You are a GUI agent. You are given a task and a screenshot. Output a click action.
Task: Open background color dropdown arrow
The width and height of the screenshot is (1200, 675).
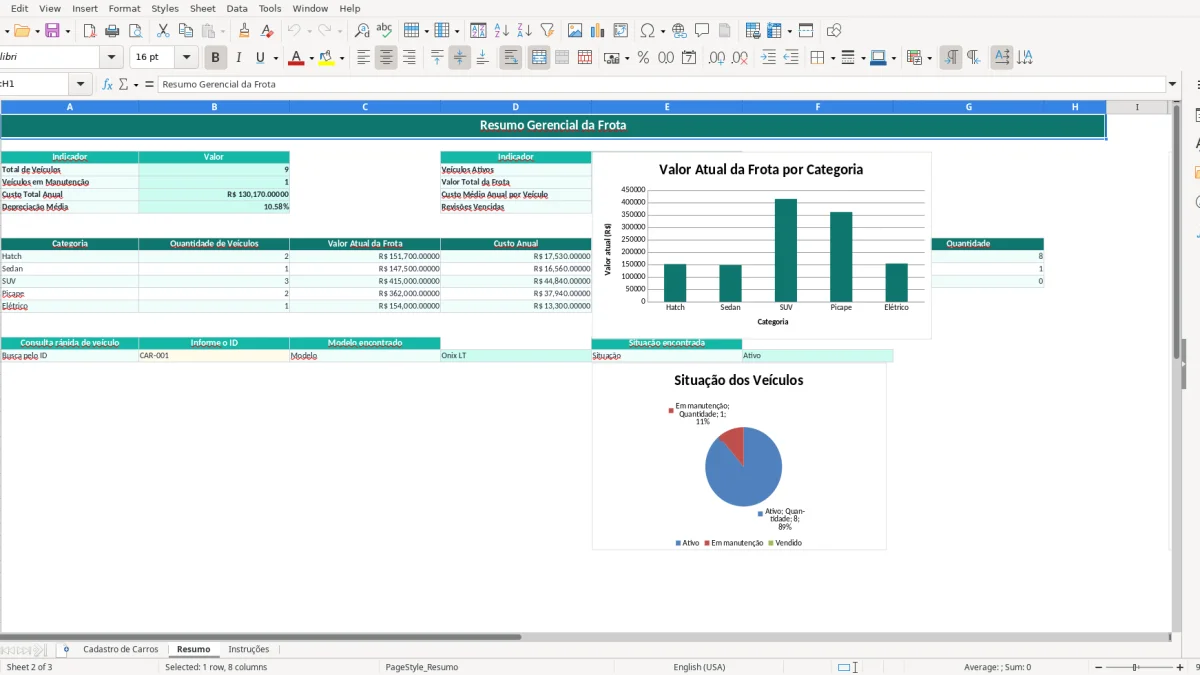[x=342, y=58]
